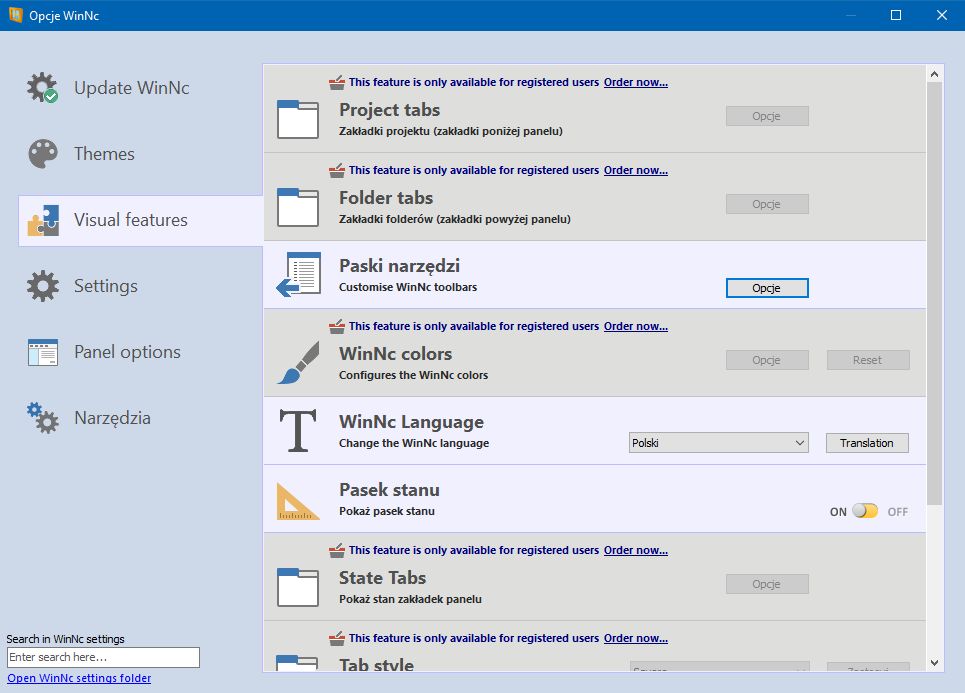
Task: Toggle the Pasek stanu ON/OFF switch
Action: pos(865,511)
